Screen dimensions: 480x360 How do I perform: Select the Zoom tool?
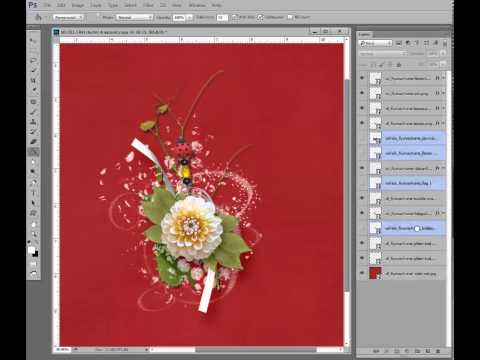click(x=33, y=234)
